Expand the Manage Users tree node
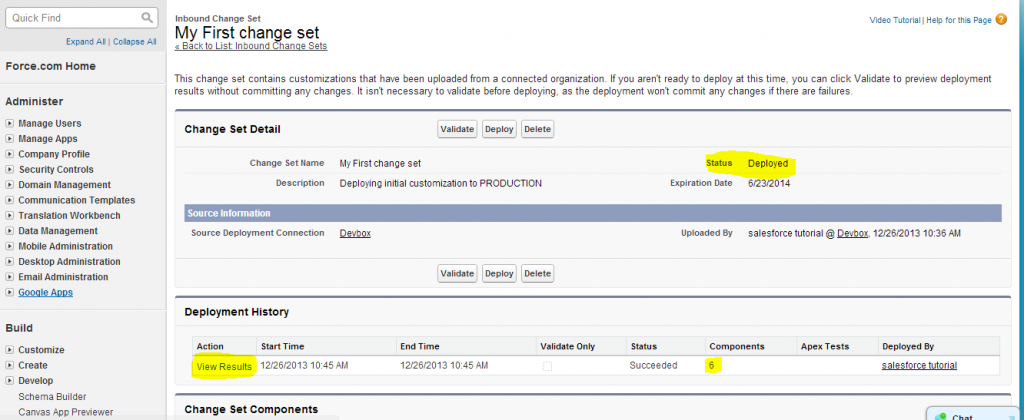This screenshot has height=420, width=1024. [x=10, y=124]
